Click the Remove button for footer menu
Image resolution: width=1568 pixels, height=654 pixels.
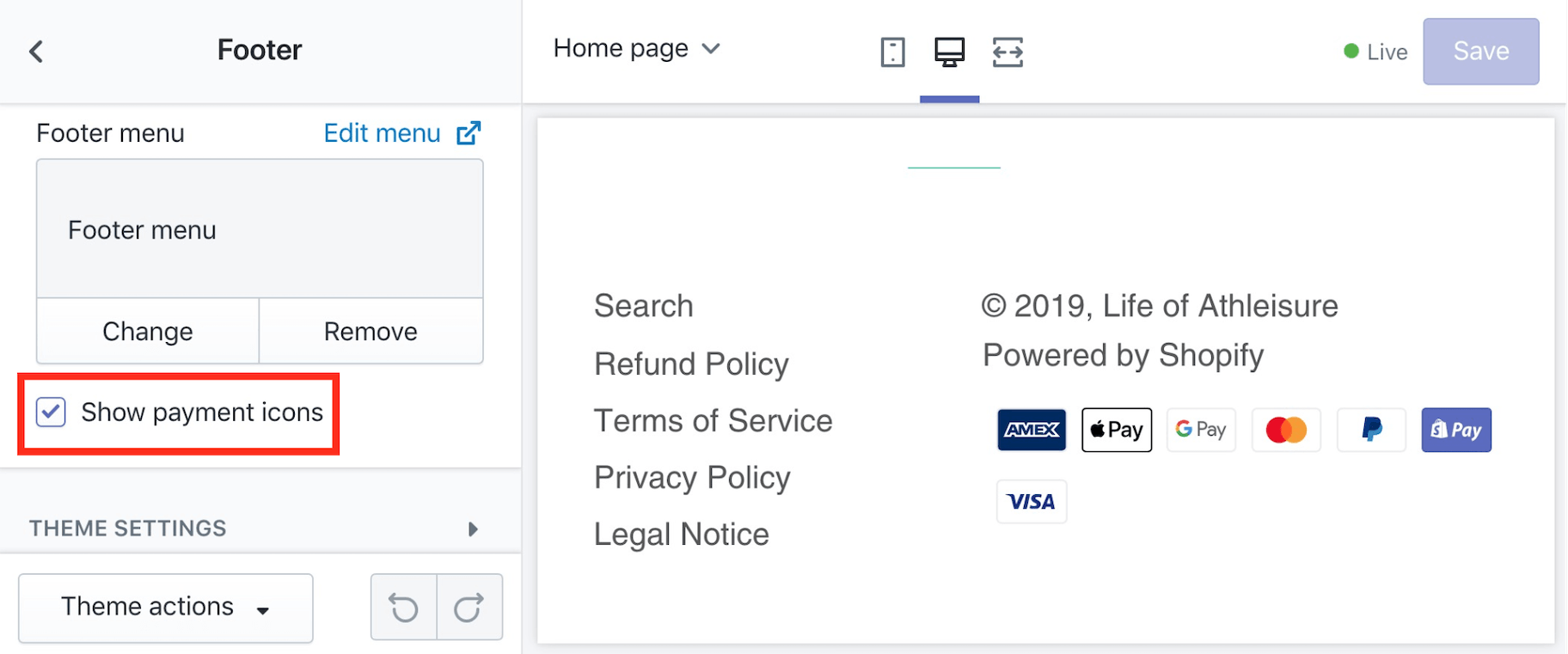click(x=371, y=332)
